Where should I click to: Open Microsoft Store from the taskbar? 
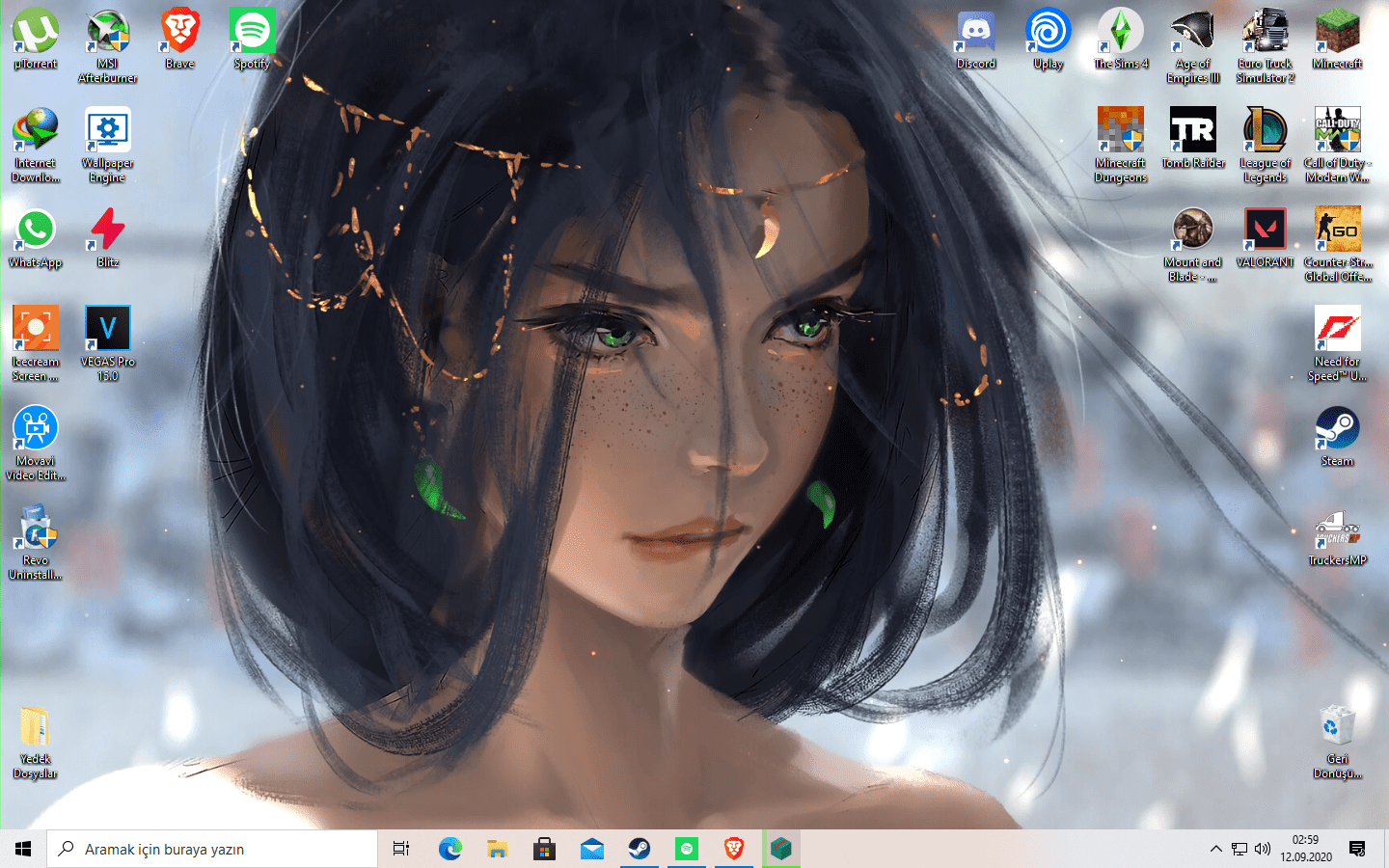pyautogui.click(x=544, y=849)
